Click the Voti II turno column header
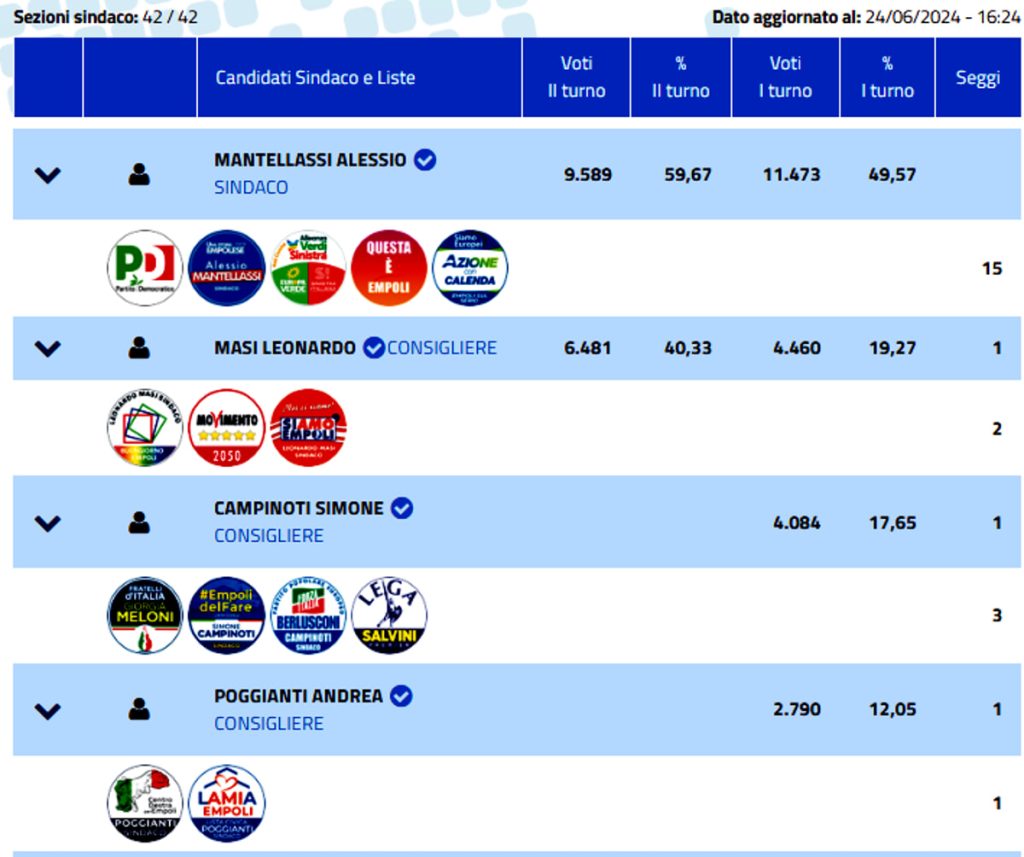Viewport: 1024px width, 857px height. point(576,77)
